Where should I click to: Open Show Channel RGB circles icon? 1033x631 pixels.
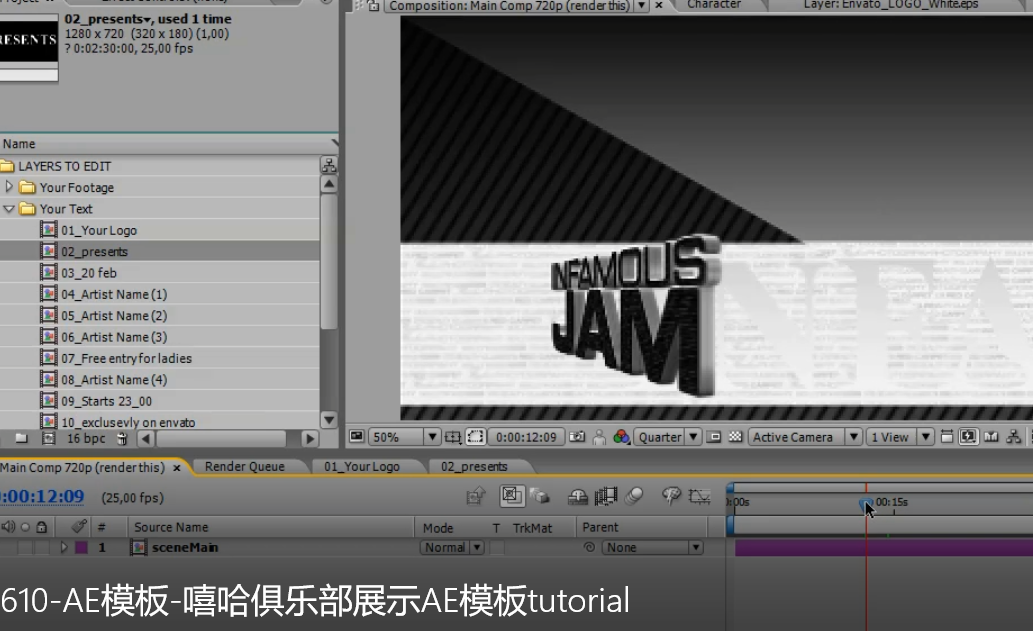pyautogui.click(x=621, y=437)
